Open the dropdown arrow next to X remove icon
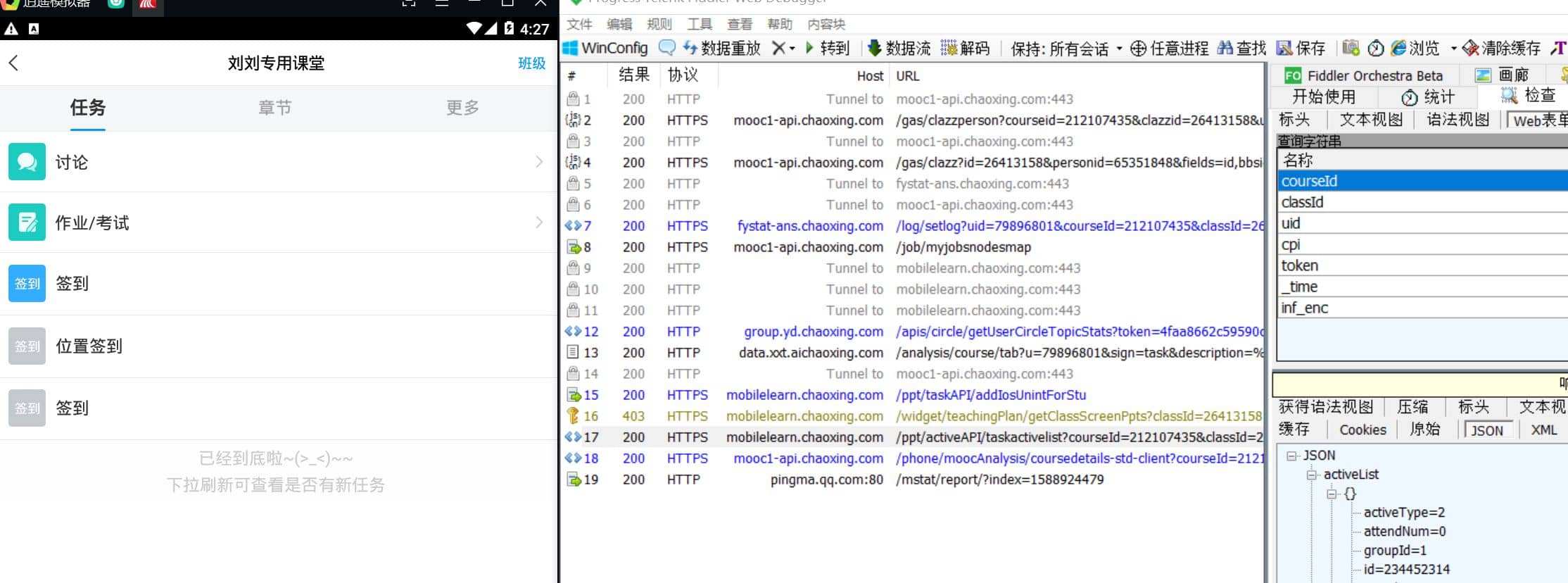The image size is (1568, 583). click(792, 49)
